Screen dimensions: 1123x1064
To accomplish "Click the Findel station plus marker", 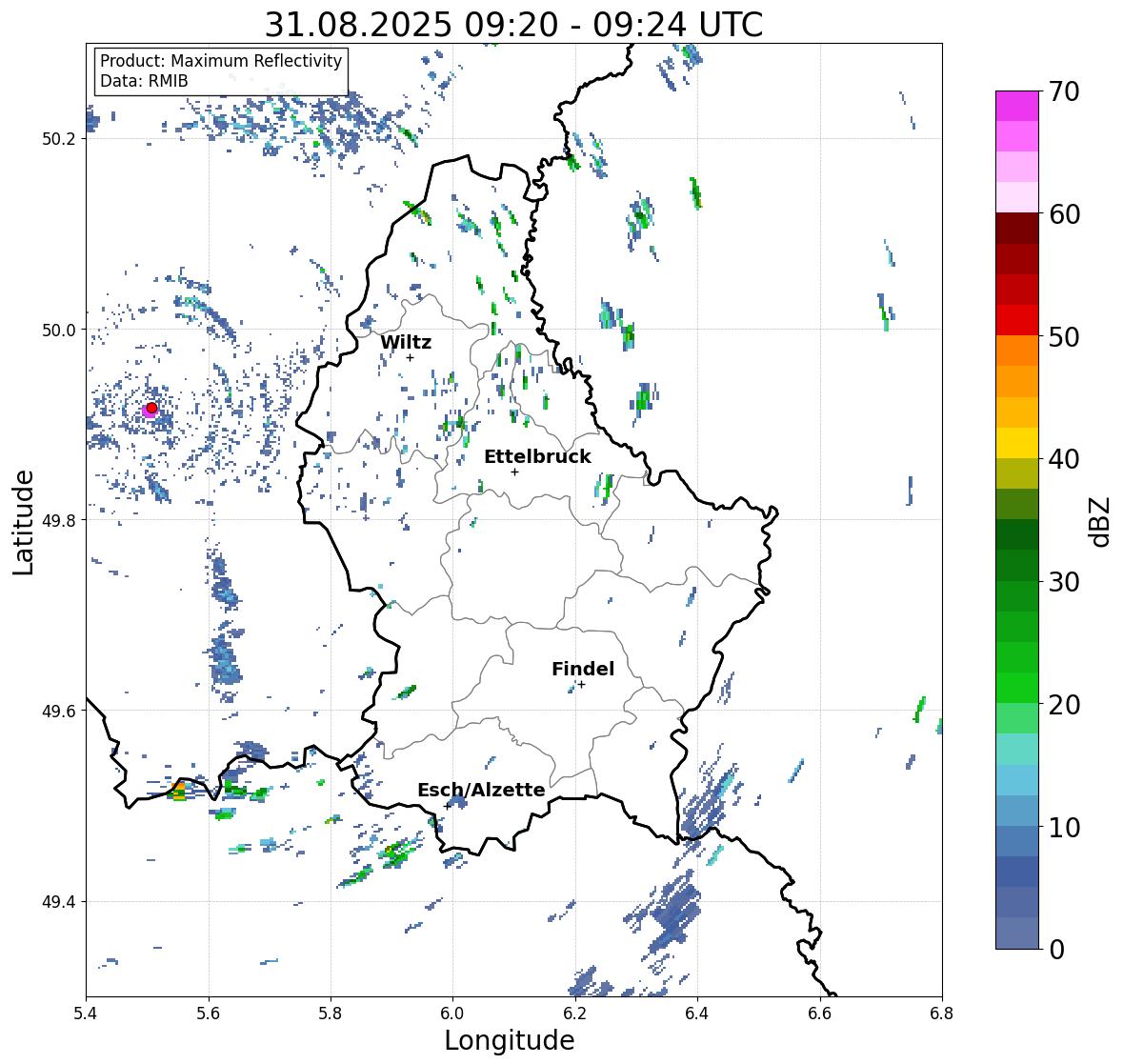I will pyautogui.click(x=582, y=685).
